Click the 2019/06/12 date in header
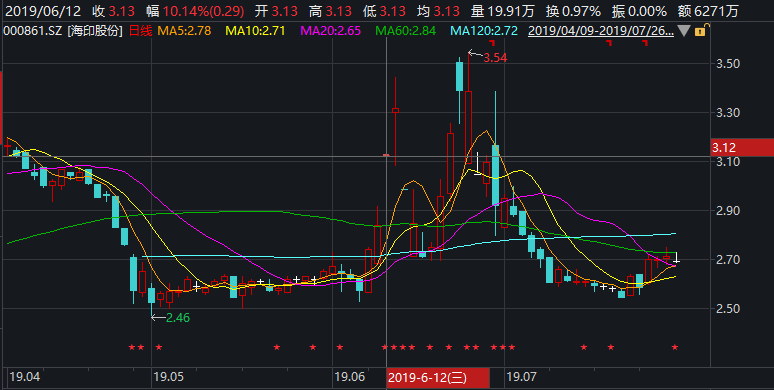The height and width of the screenshot is (390, 774). (x=42, y=11)
